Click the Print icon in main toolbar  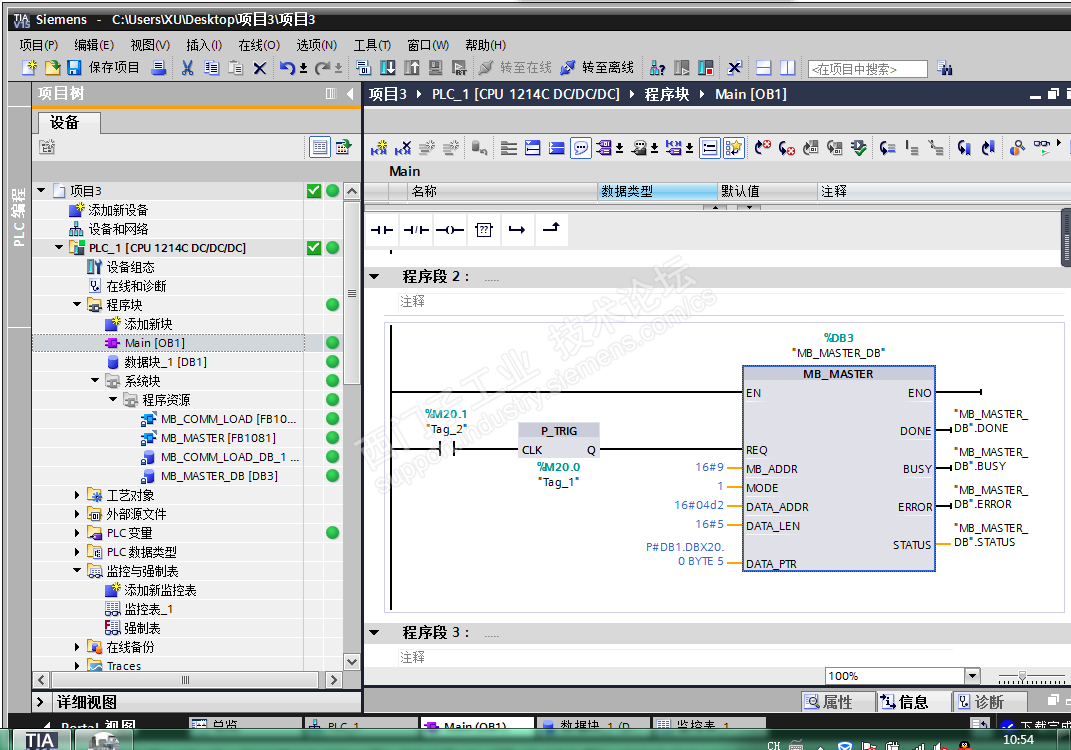click(158, 67)
